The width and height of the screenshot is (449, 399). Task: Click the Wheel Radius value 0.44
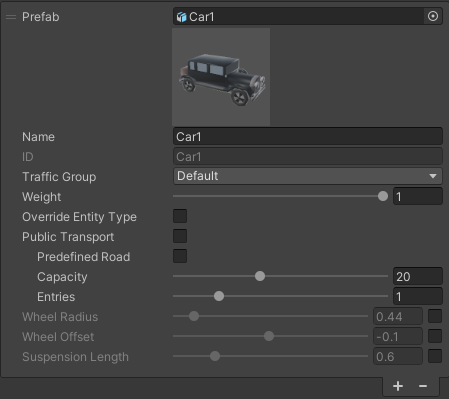click(x=398, y=316)
